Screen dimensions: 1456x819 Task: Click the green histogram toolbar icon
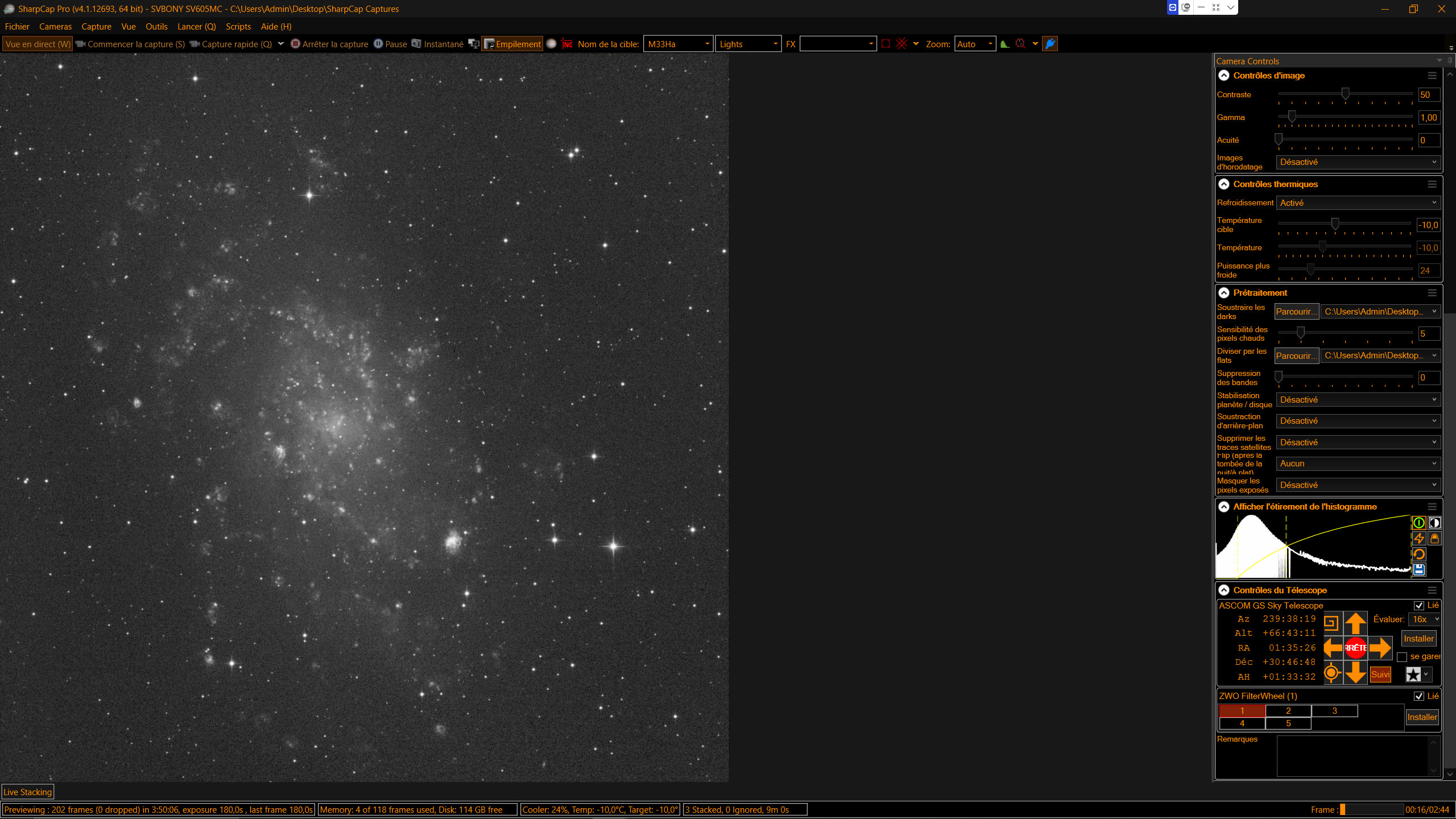click(x=1005, y=44)
